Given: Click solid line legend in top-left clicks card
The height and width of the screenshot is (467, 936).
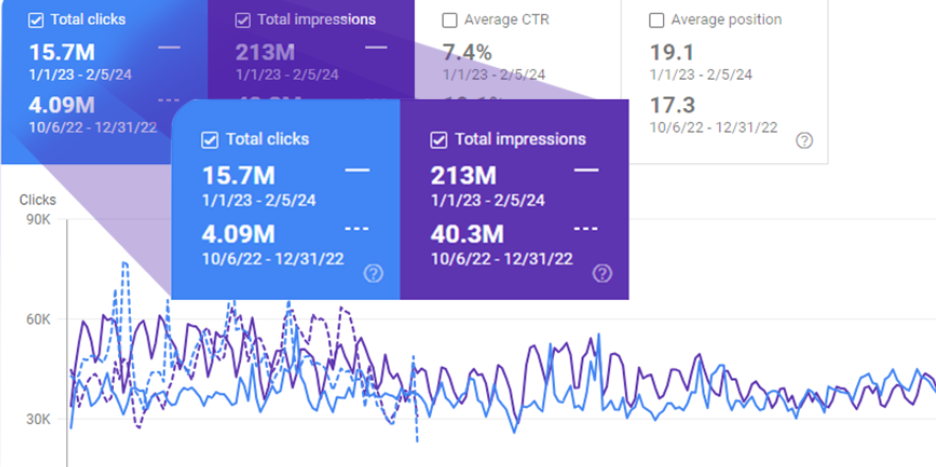Looking at the screenshot, I should [x=170, y=46].
